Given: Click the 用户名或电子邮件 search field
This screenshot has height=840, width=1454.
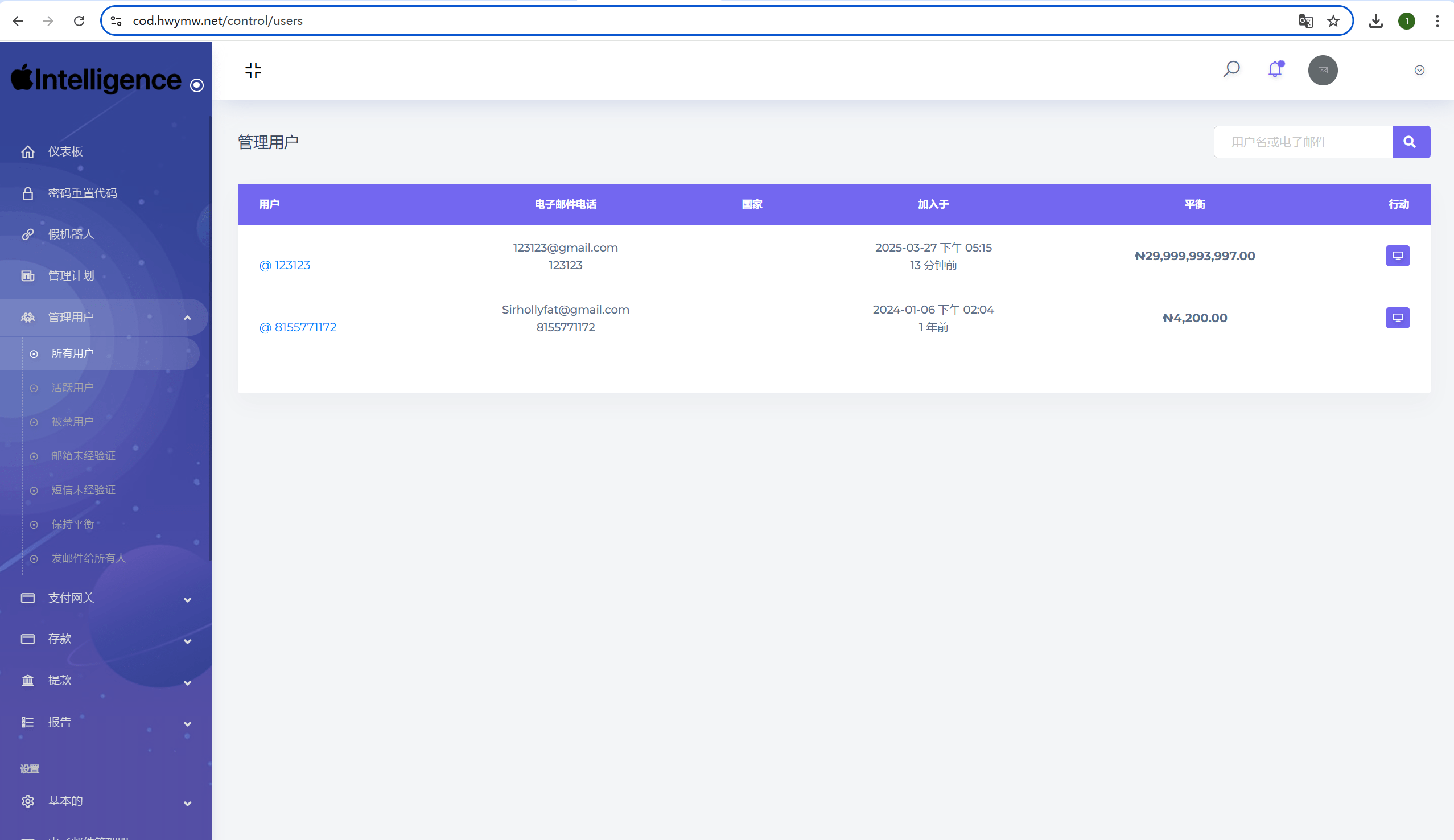Looking at the screenshot, I should pos(1302,142).
